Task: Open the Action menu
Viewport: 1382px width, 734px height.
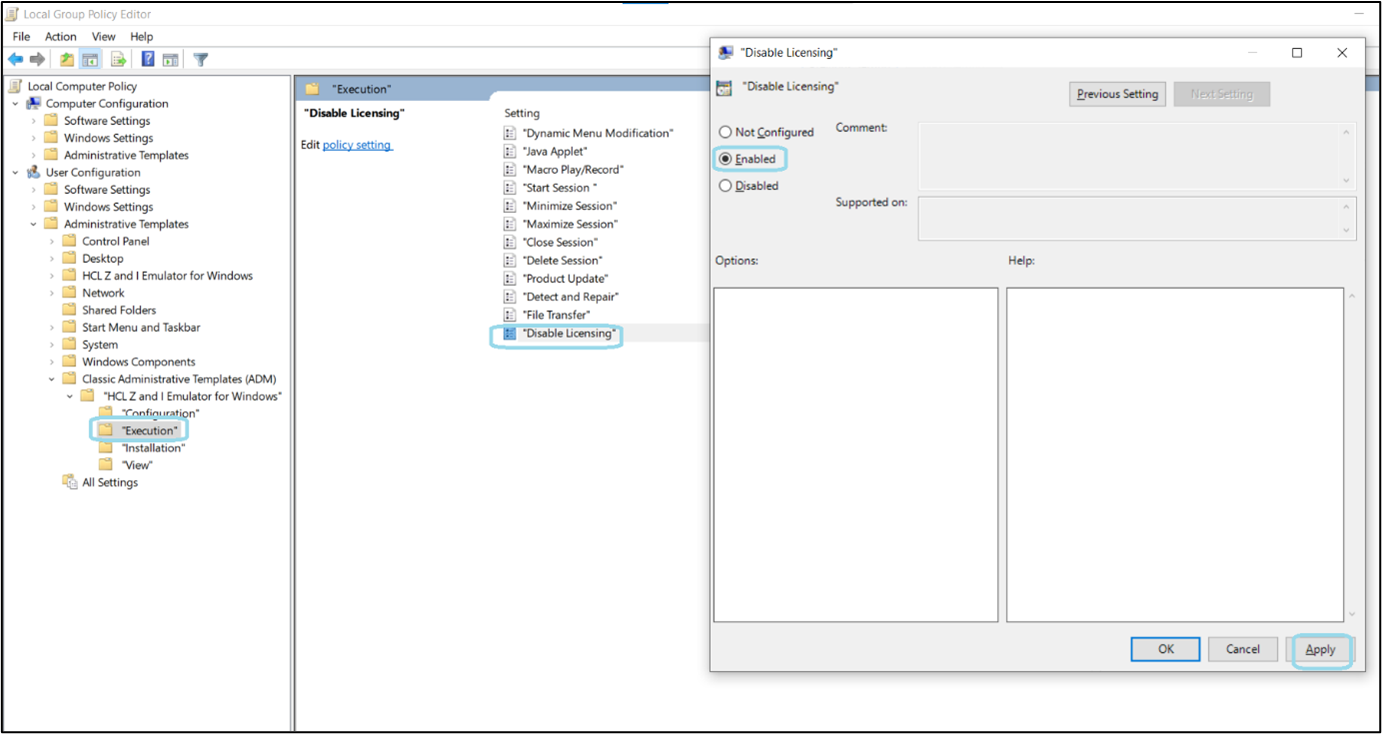Action: point(61,37)
